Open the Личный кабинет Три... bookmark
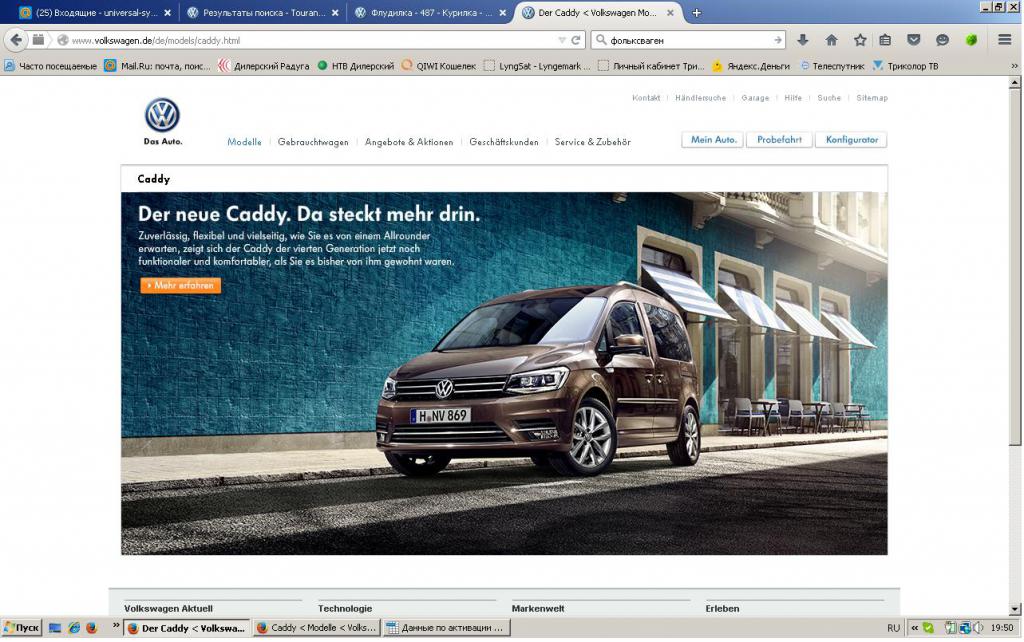This screenshot has height=642, width=1024. click(650, 66)
